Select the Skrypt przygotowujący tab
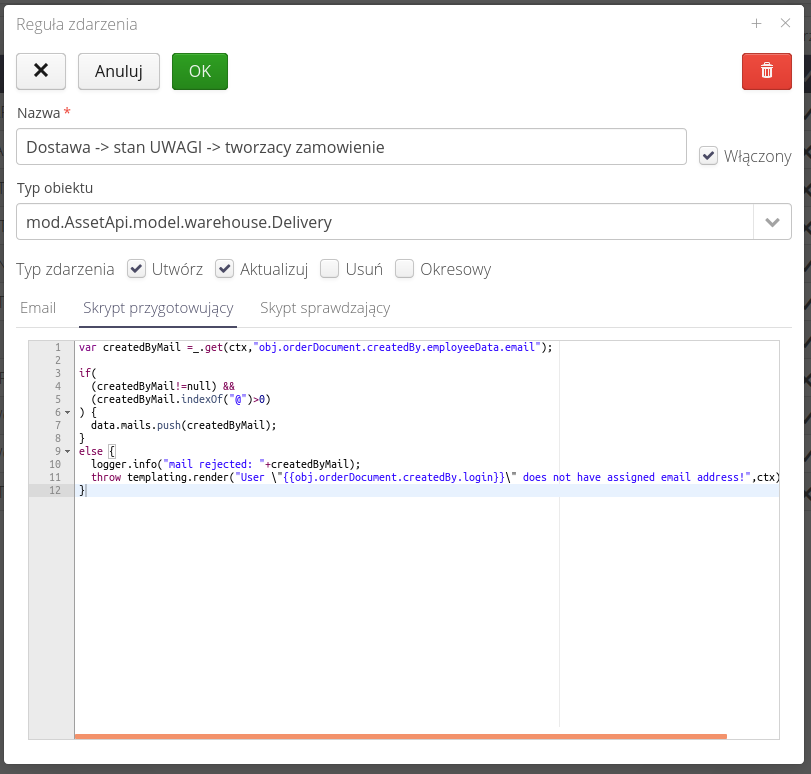The width and height of the screenshot is (811, 774). (158, 308)
